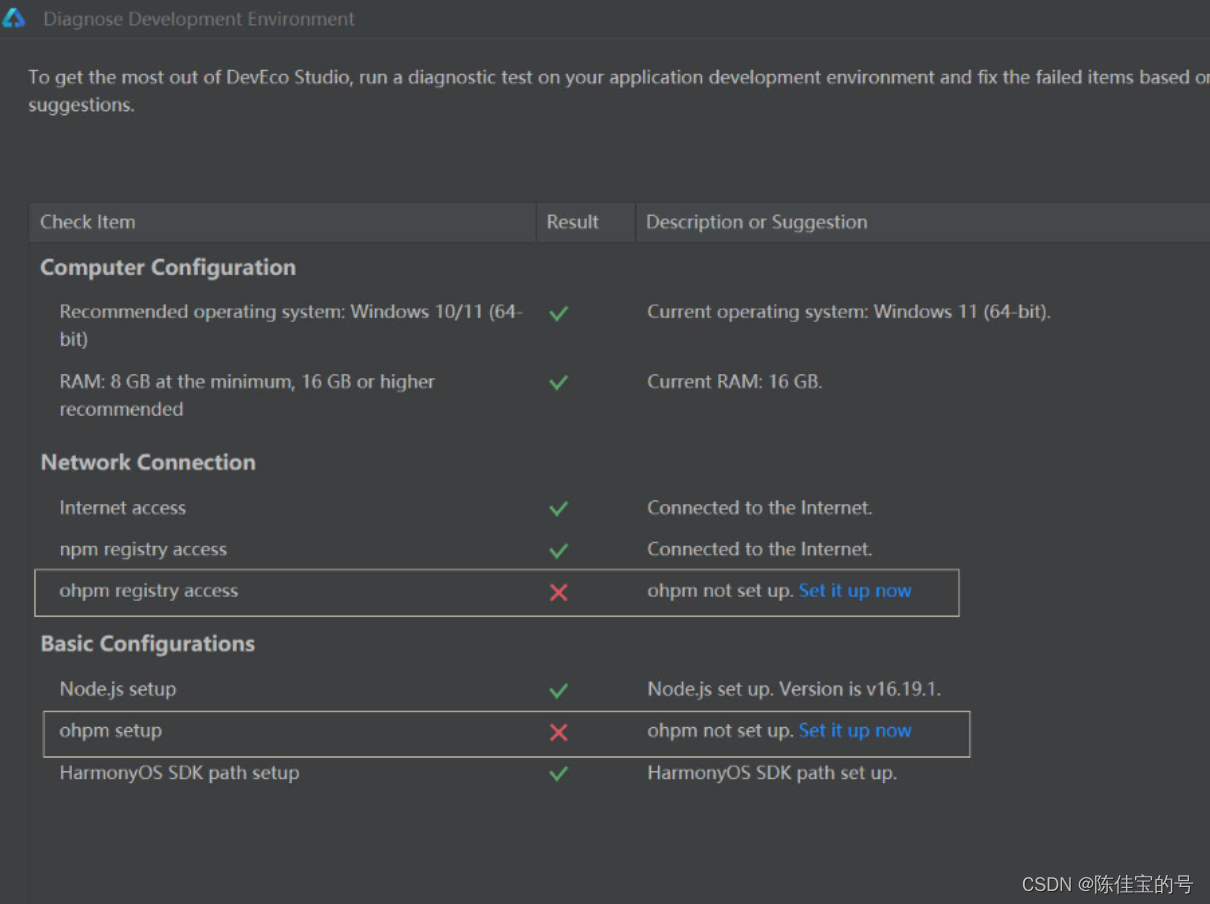Open Set it up now for ohpm setup
The image size is (1210, 904).
coord(855,731)
